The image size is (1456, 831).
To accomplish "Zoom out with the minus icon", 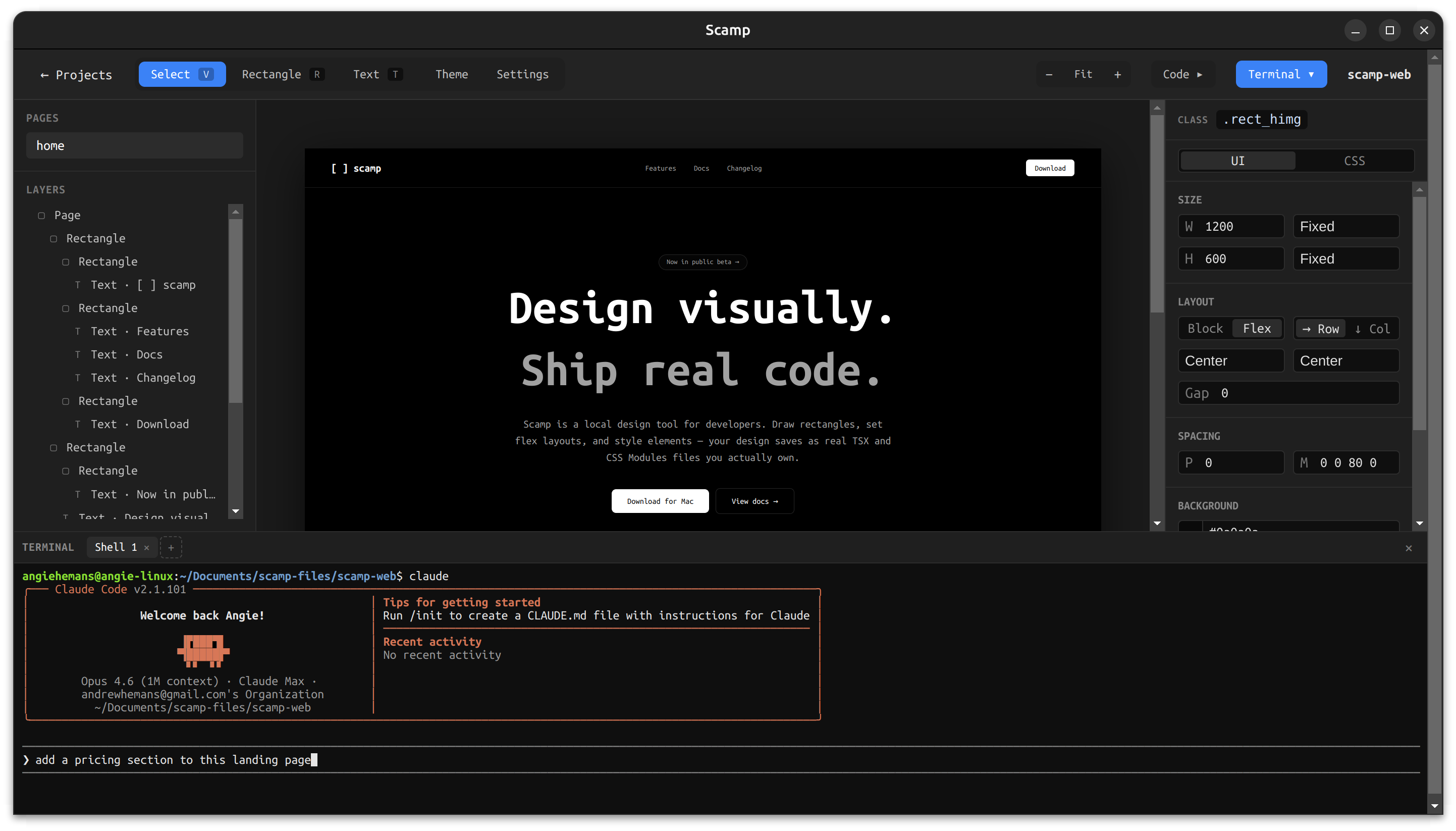I will click(1049, 74).
